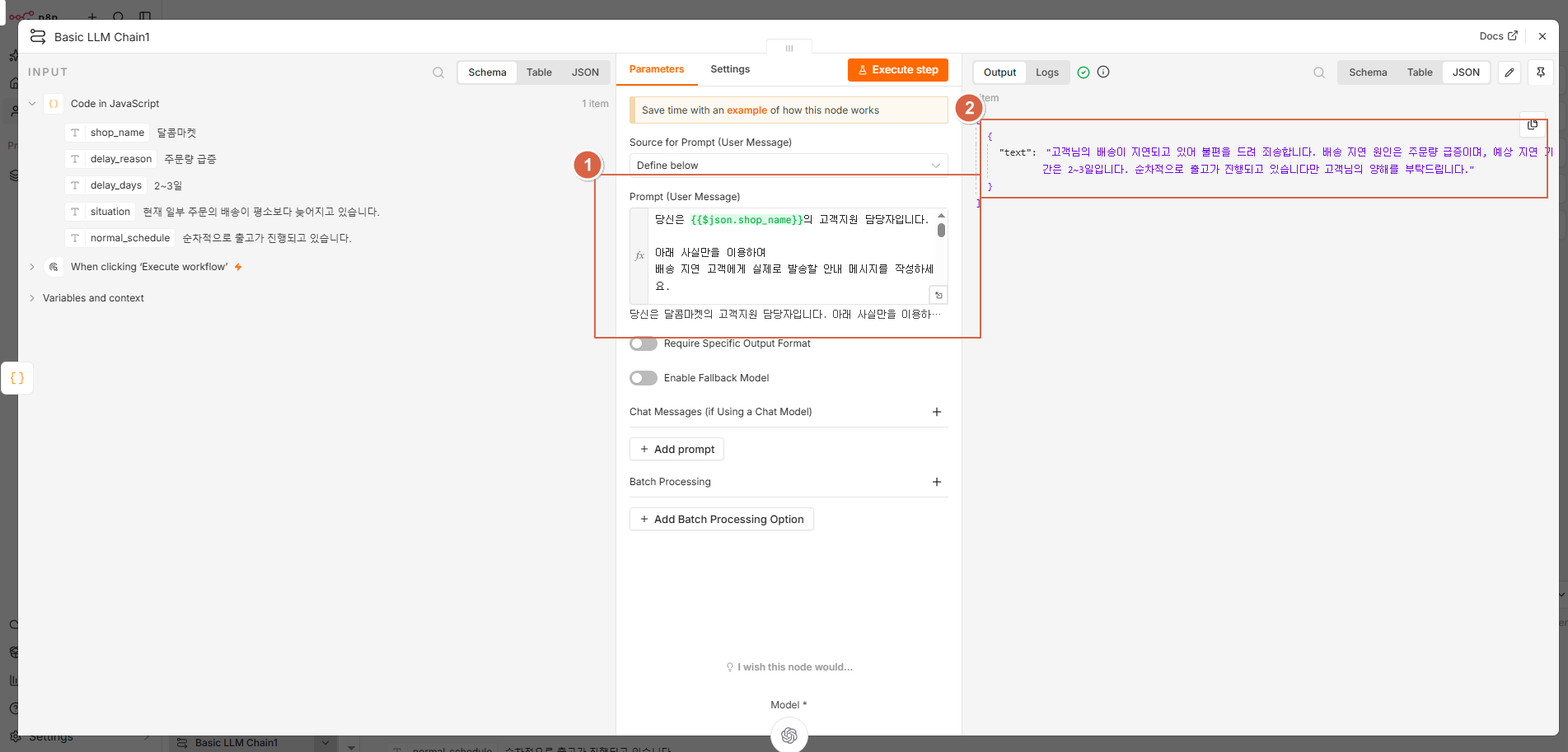The width and height of the screenshot is (1568, 752).
Task: Expand When clicking 'Execute workflow' item
Action: 32,267
